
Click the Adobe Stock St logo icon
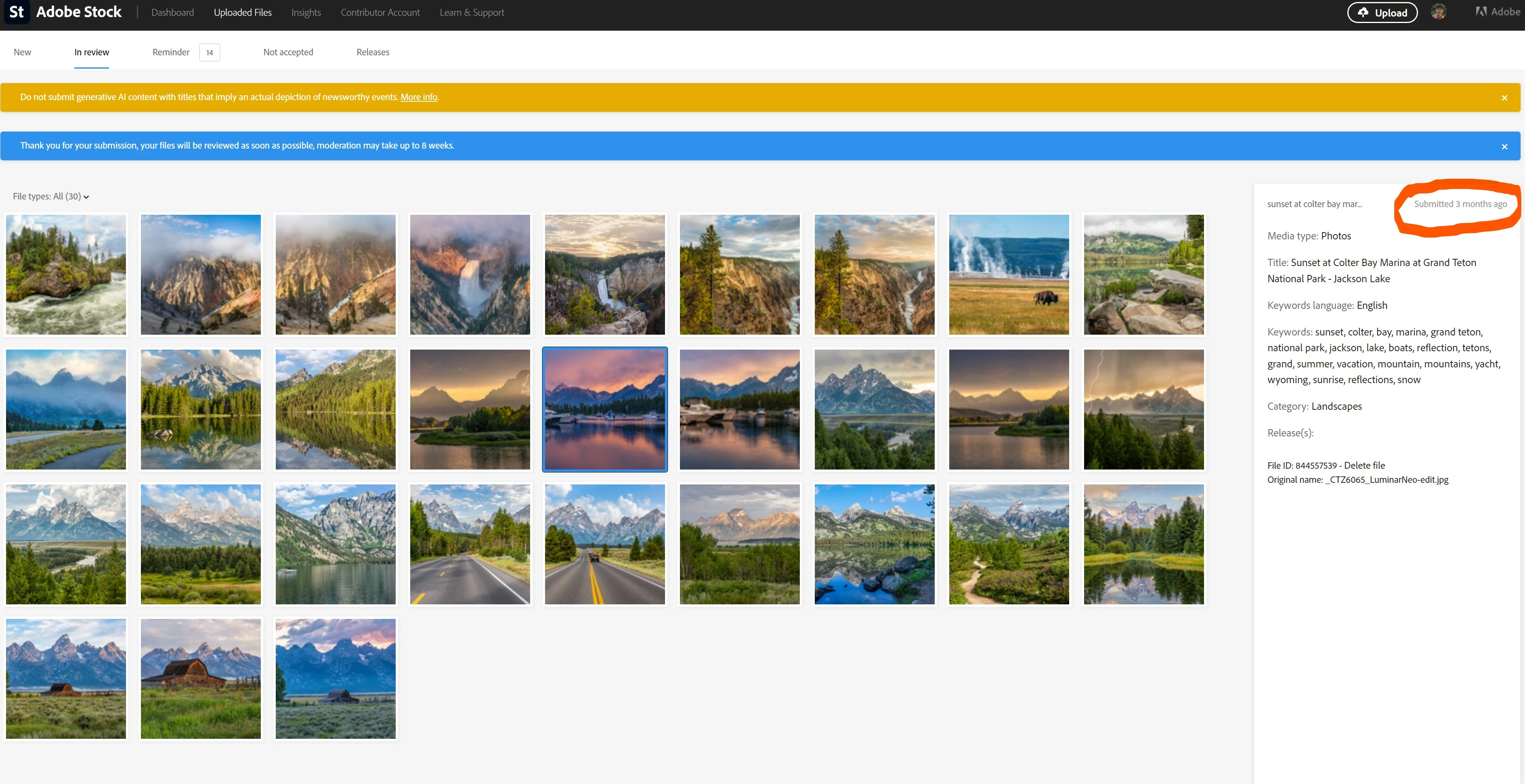(17, 13)
